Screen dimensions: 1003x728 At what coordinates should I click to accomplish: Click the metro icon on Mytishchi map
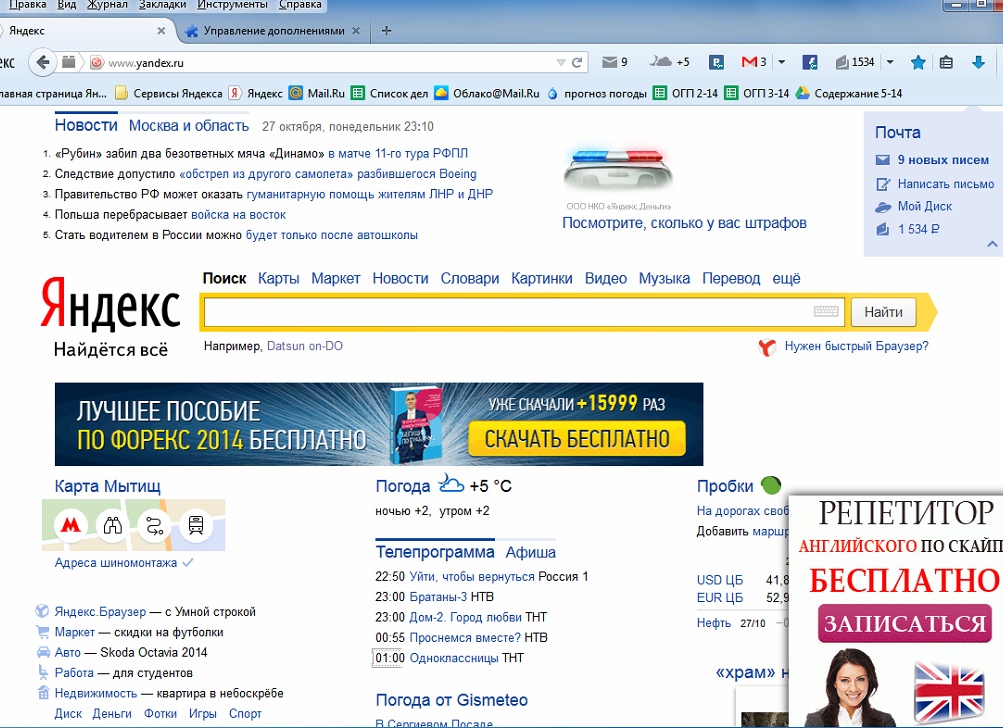[70, 526]
